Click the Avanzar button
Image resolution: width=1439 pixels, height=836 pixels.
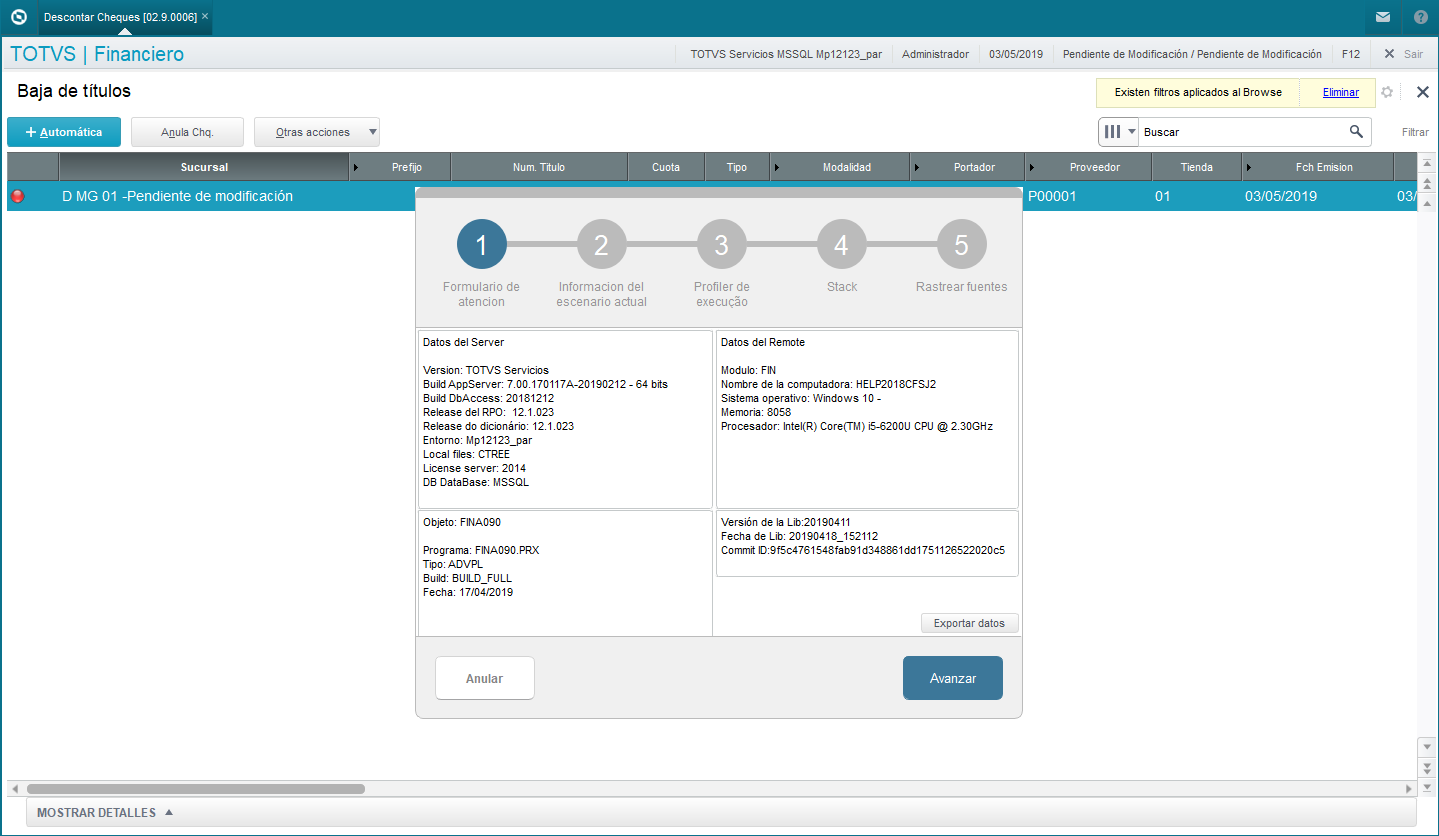953,678
